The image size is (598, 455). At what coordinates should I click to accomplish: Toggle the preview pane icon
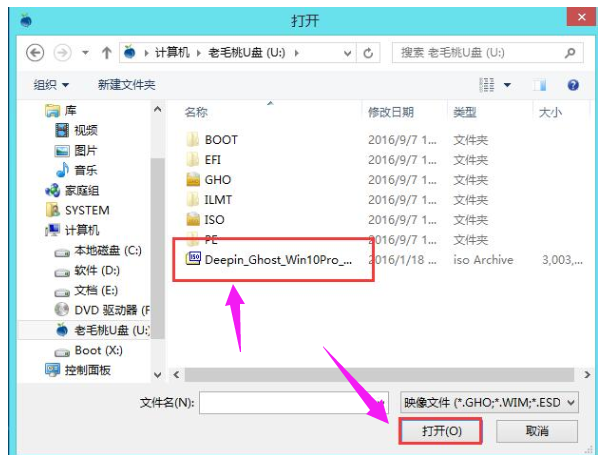(x=540, y=85)
